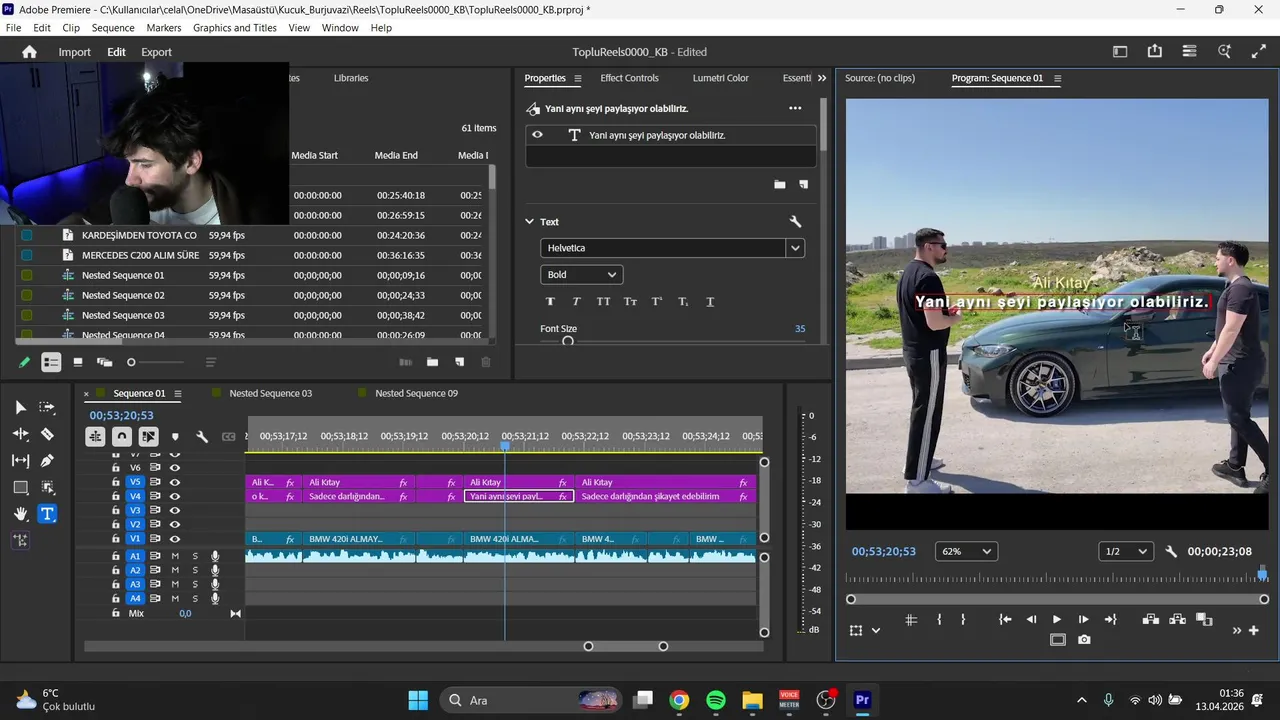
Task: Mute audio track A1
Action: (x=175, y=556)
